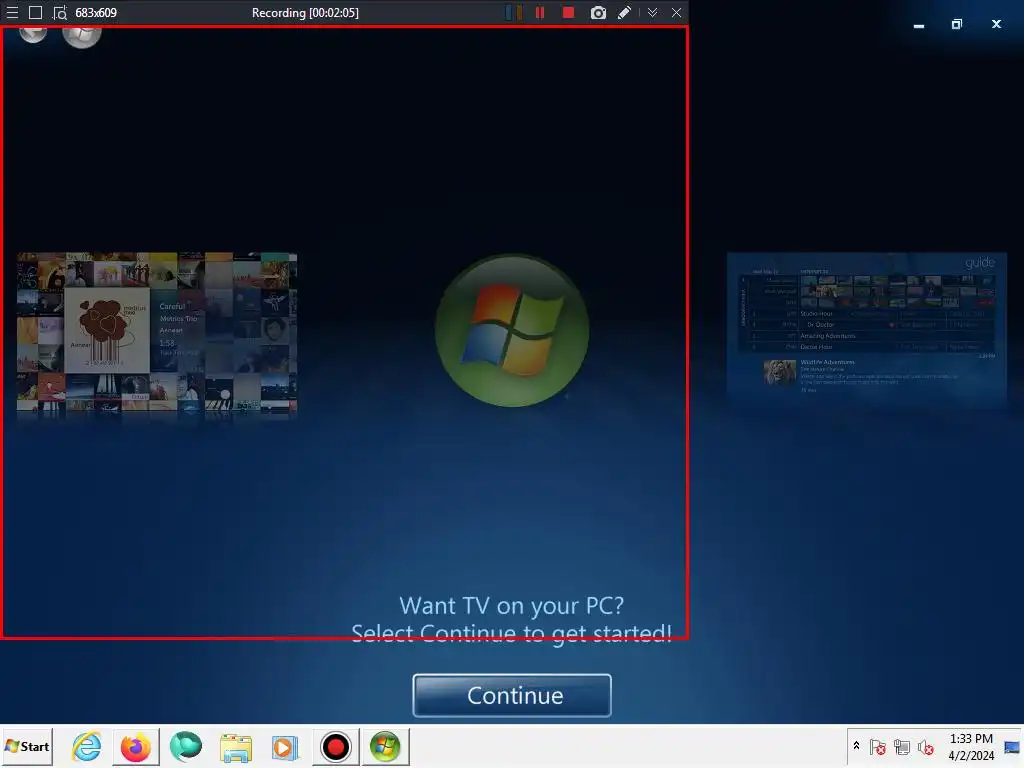Click the audio level meter bars
This screenshot has width=1024, height=768.
tap(514, 12)
